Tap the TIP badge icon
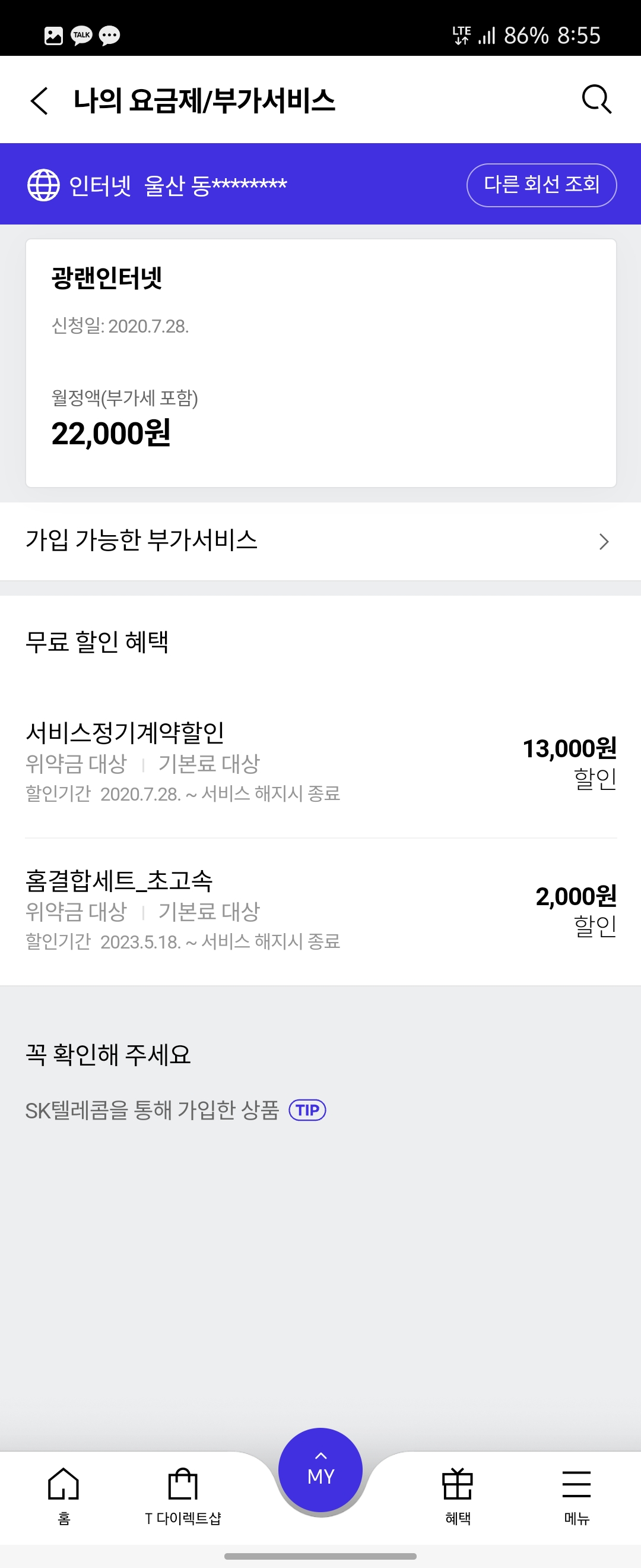Image resolution: width=641 pixels, height=1568 pixels. 307,1109
